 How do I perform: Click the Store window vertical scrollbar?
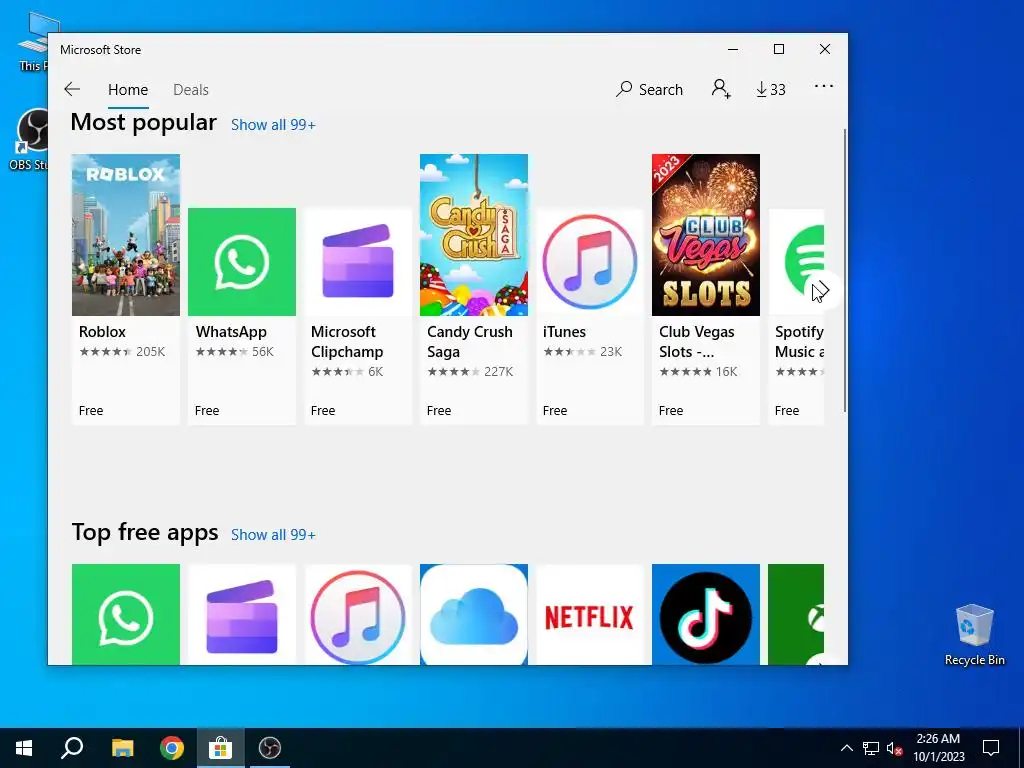coord(845,270)
